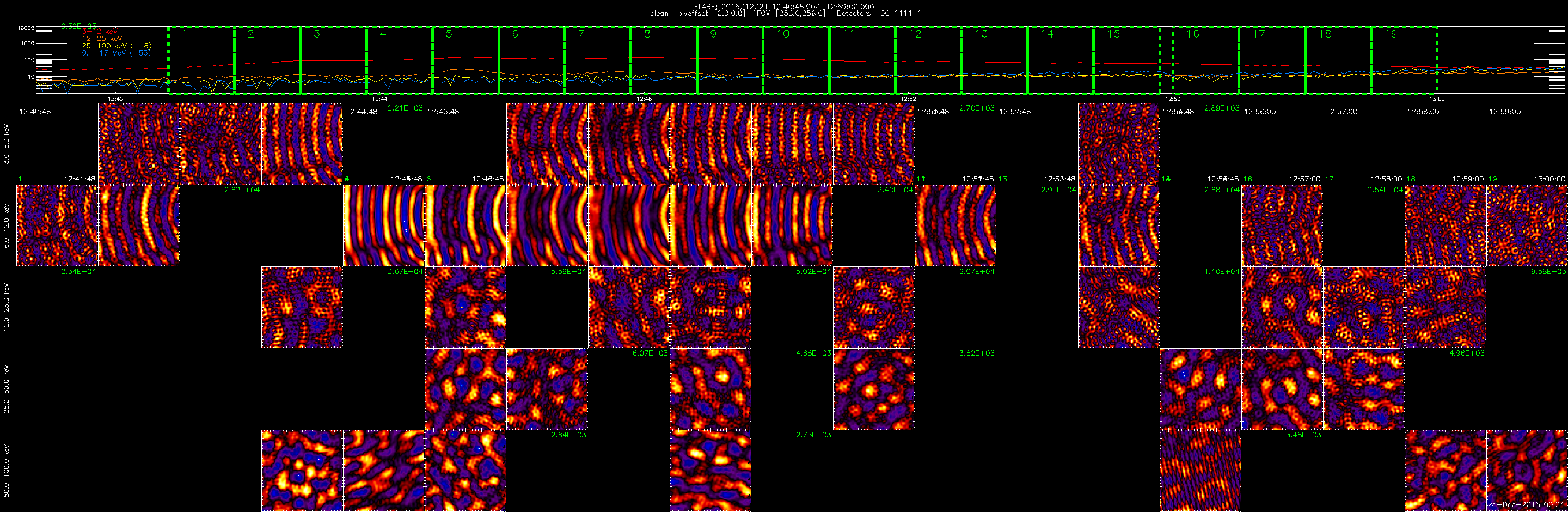This screenshot has height=512, width=1568.
Task: Click interval 10 marker
Action: click(x=783, y=34)
